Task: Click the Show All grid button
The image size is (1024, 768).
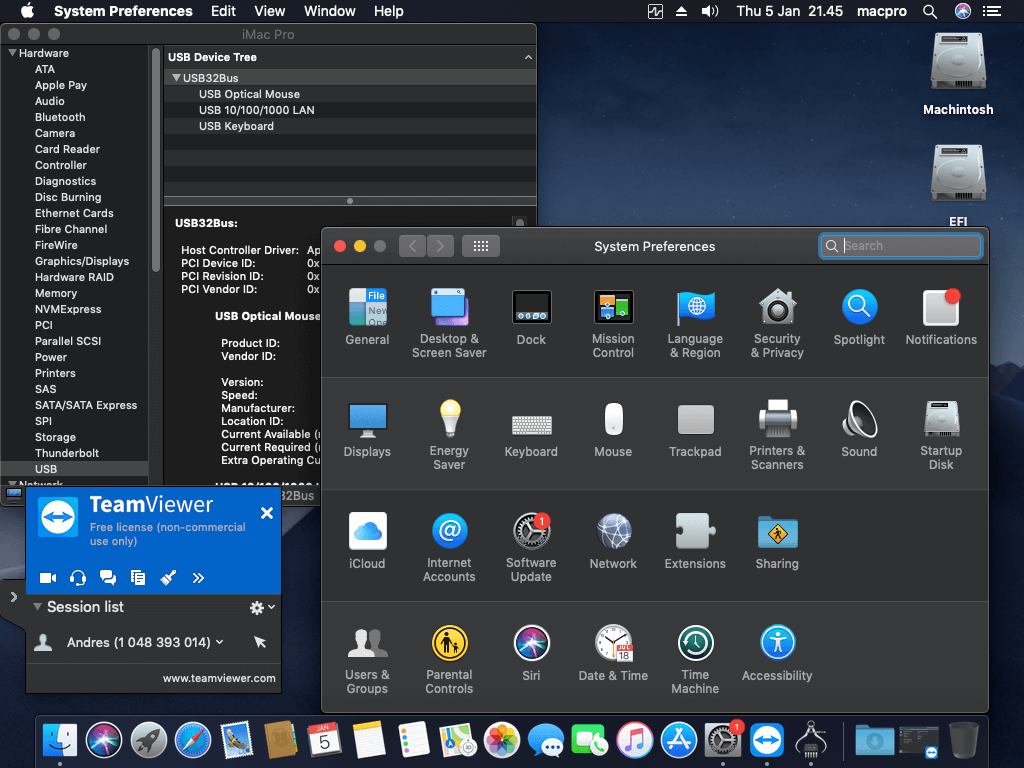Action: (x=481, y=246)
